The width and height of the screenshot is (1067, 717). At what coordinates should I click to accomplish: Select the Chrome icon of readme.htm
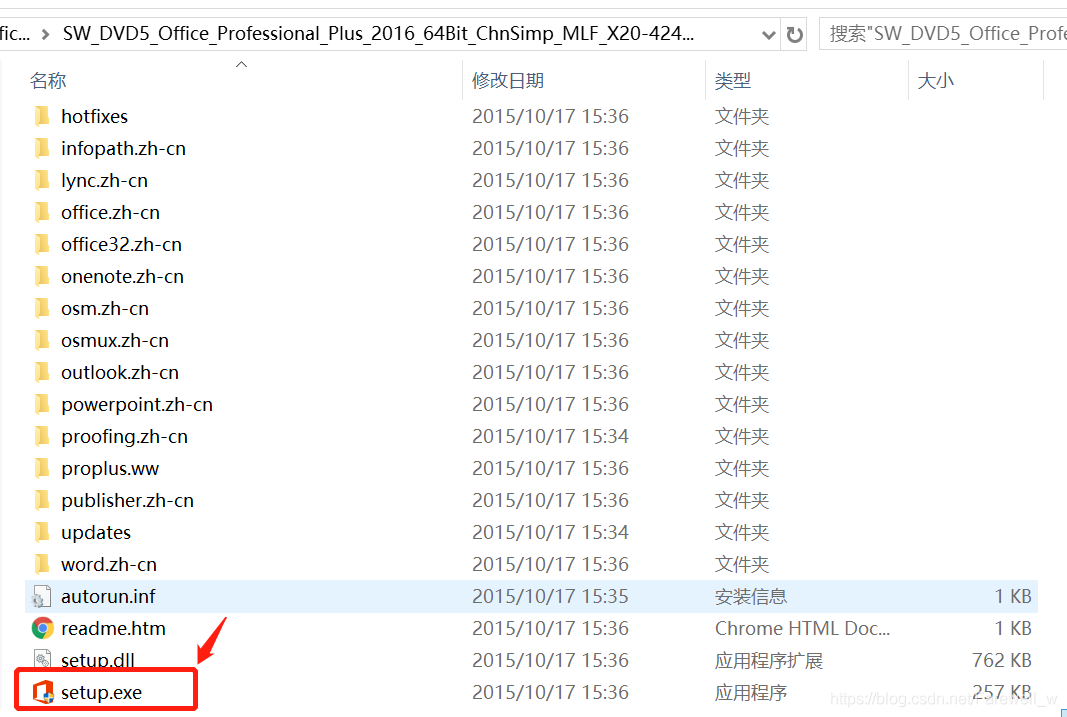42,628
